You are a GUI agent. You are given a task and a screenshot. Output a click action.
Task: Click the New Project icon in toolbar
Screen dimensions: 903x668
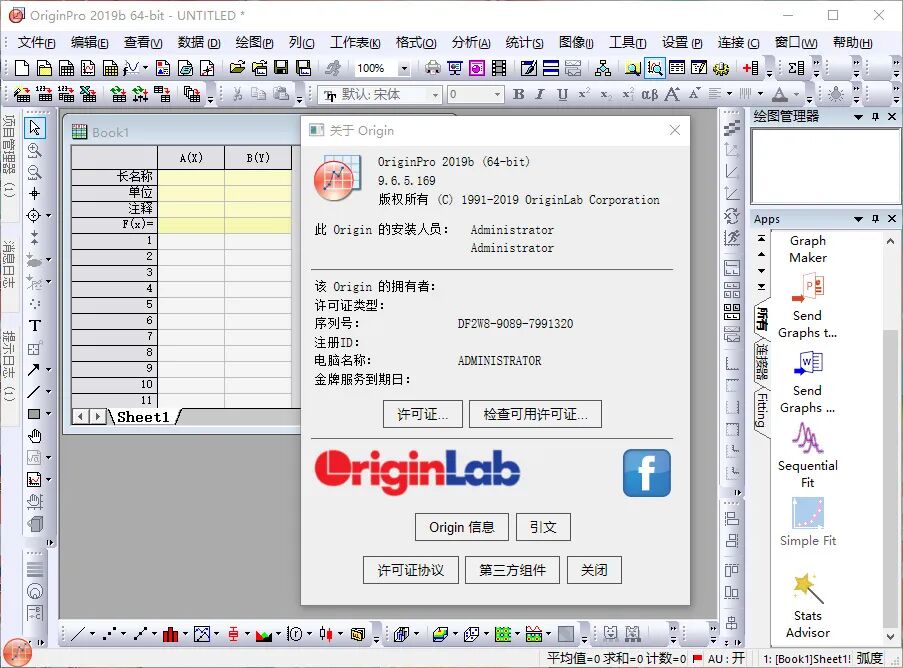[x=22, y=69]
